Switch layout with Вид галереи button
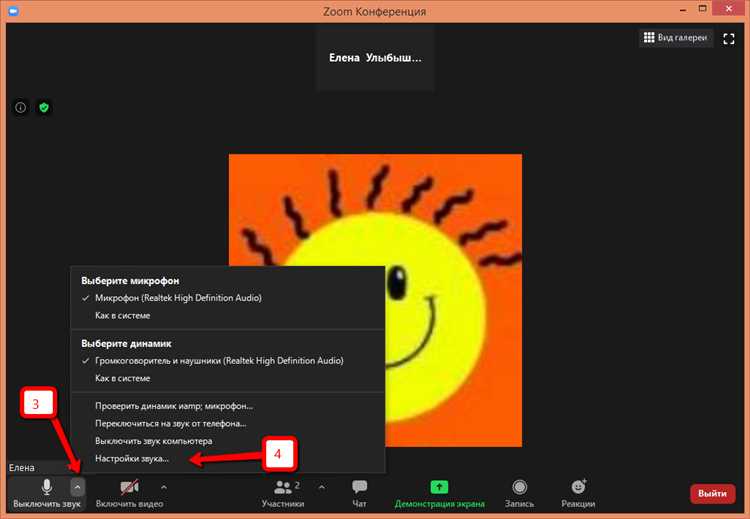Viewport: 750px width, 519px height. (675, 37)
